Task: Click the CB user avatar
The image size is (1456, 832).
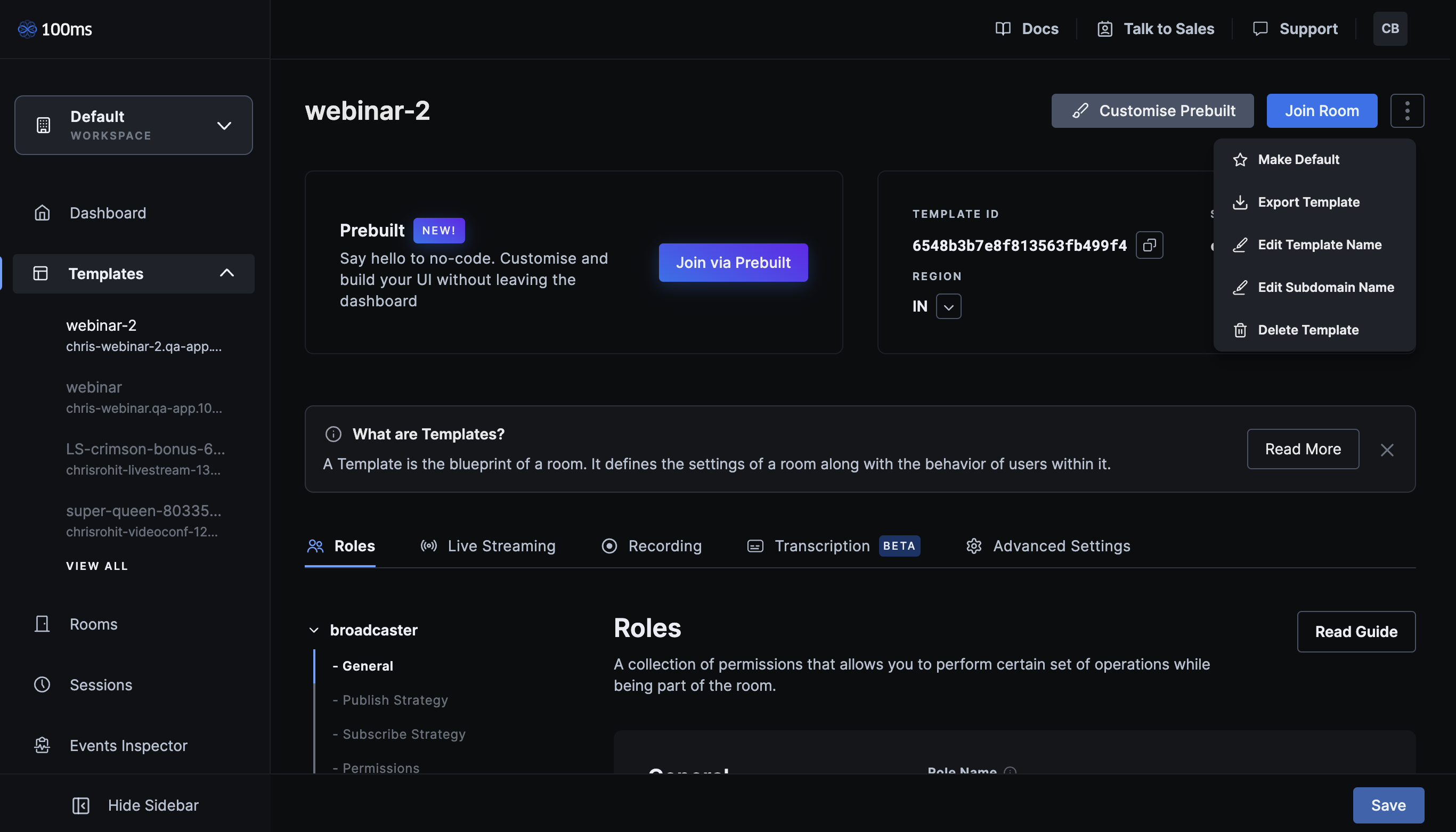Action: tap(1390, 29)
